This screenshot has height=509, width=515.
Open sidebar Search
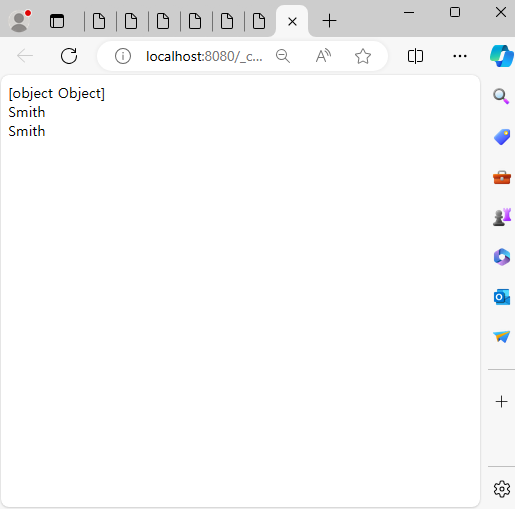click(x=501, y=97)
